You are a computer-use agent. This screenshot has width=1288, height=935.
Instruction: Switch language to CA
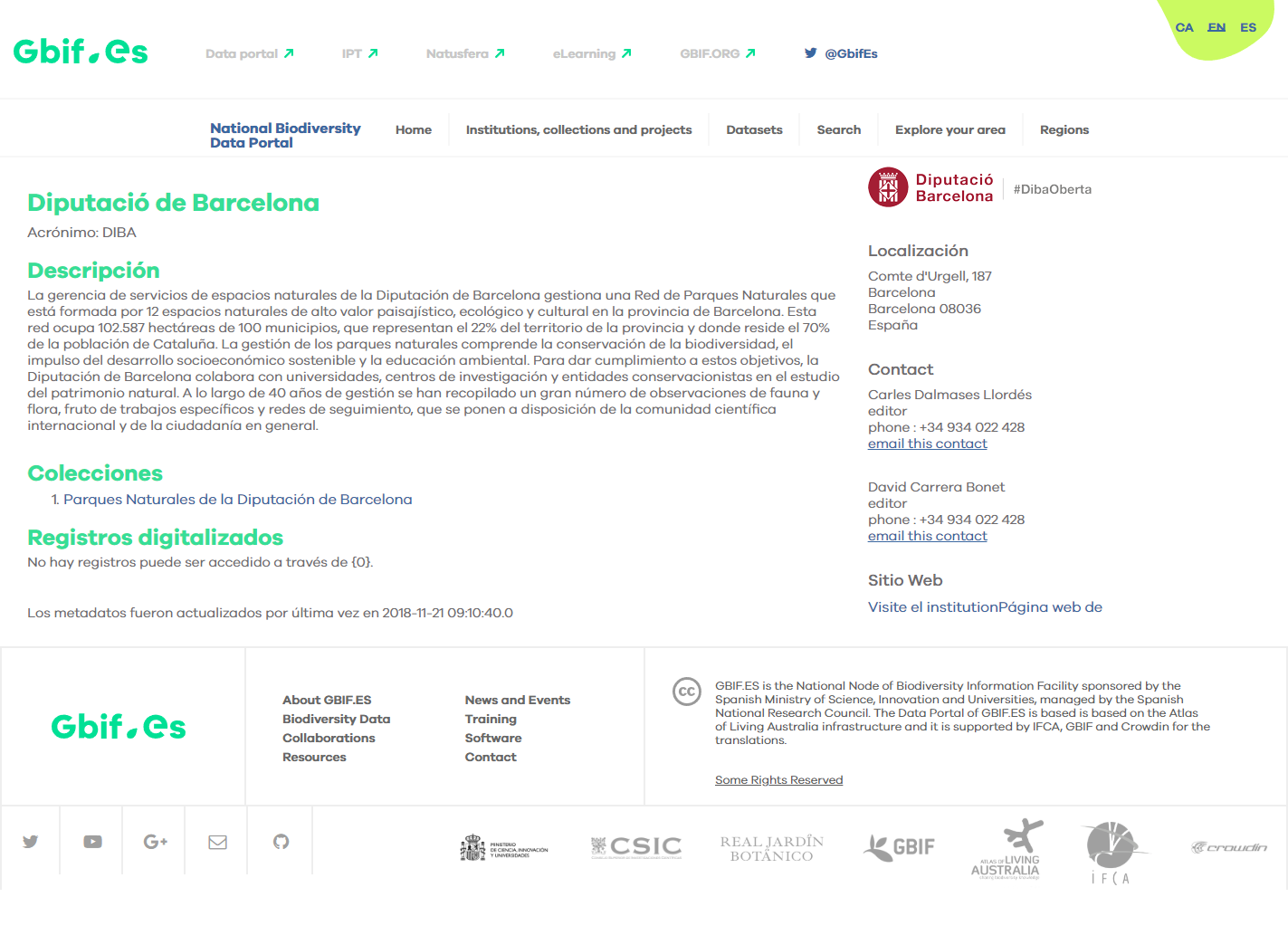pos(1184,27)
